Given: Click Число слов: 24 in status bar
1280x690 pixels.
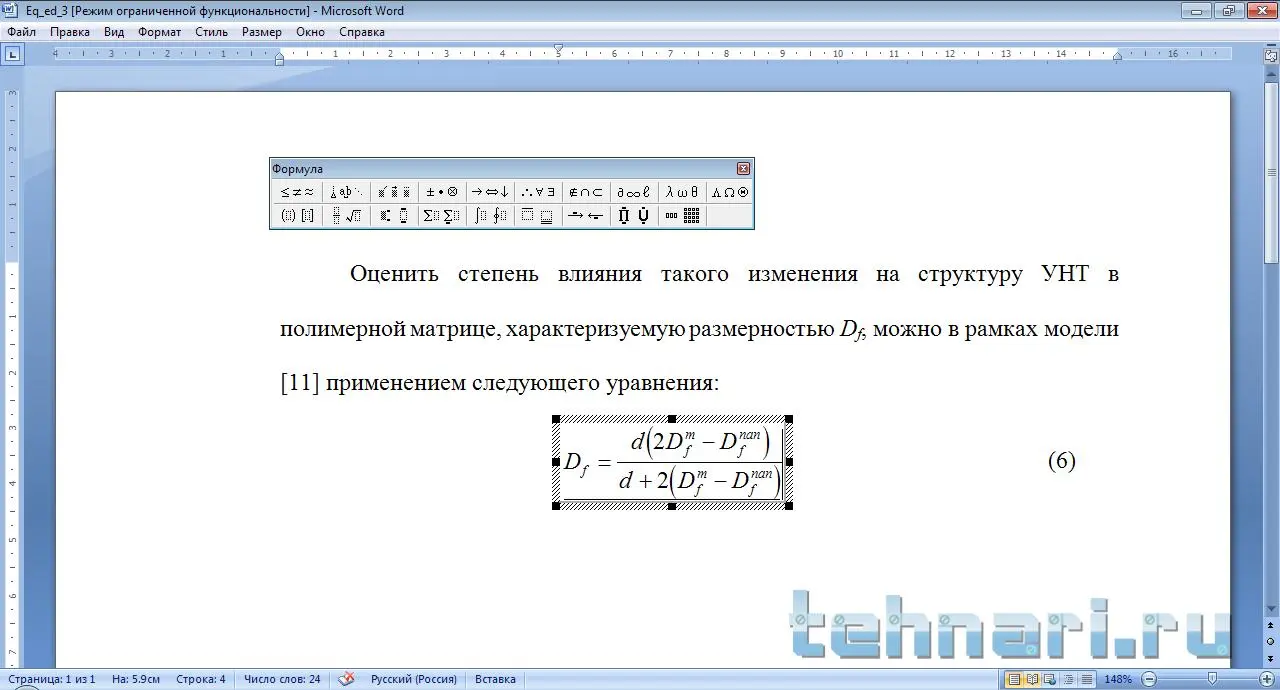Looking at the screenshot, I should 282,679.
